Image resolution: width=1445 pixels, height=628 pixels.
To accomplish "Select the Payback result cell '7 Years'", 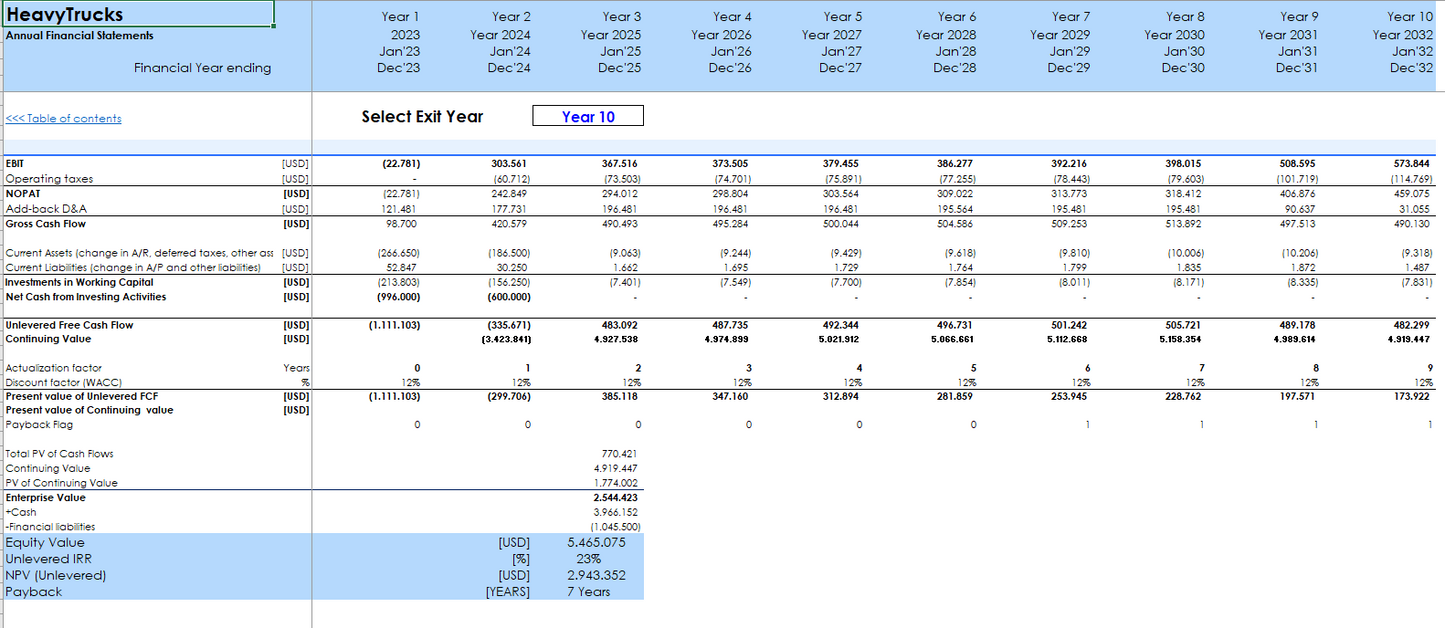I will pyautogui.click(x=588, y=591).
